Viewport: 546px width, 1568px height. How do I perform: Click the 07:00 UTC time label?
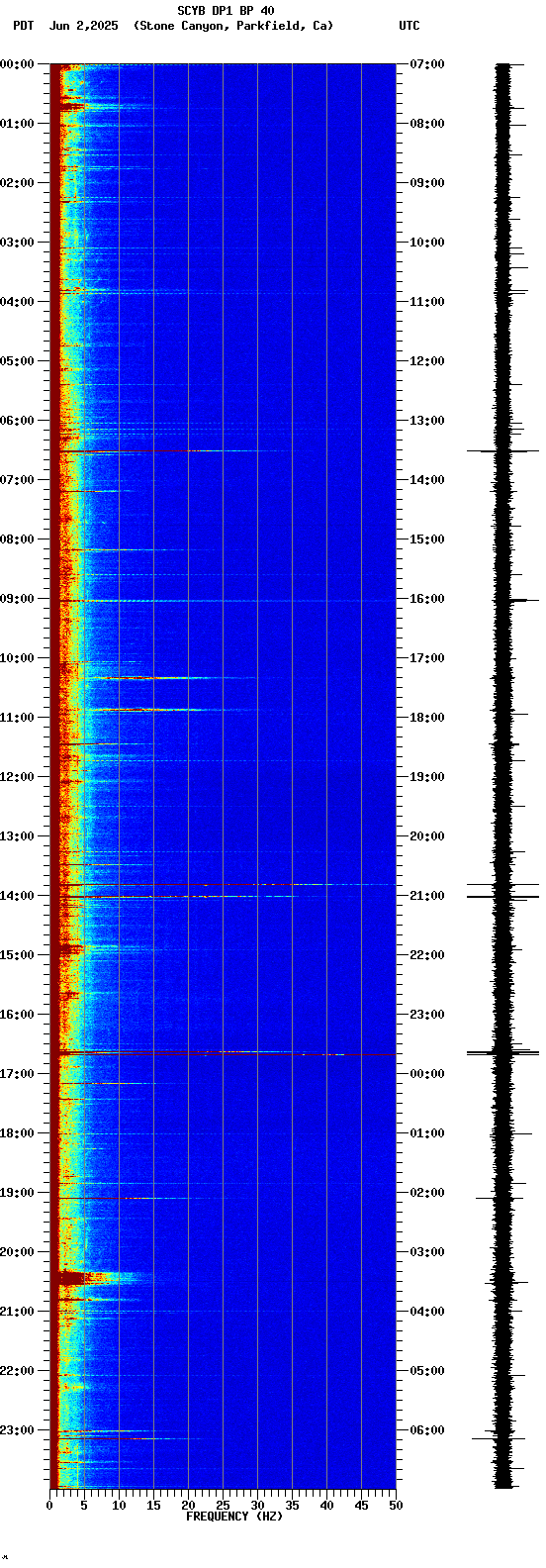427,64
